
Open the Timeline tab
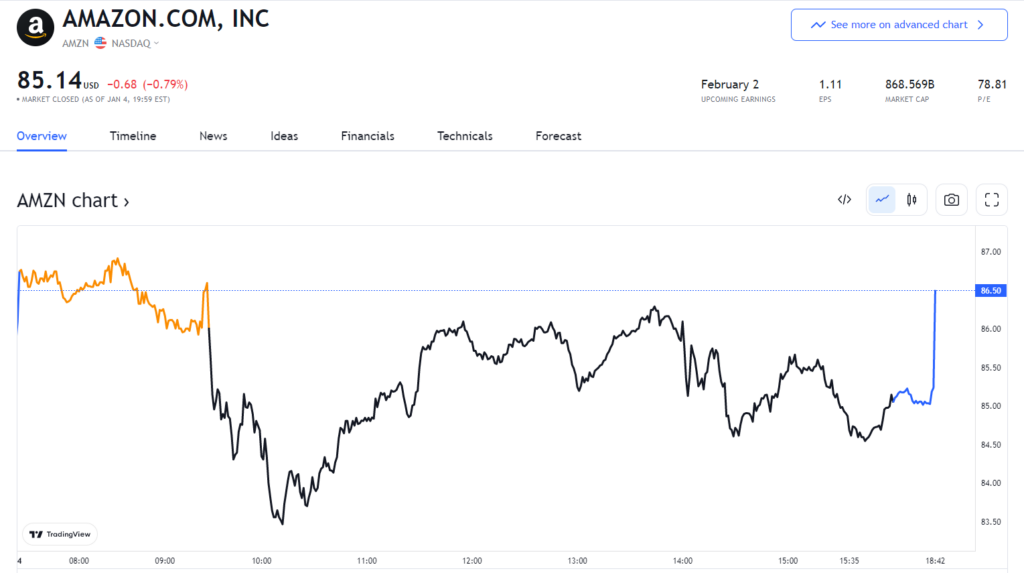click(x=133, y=136)
